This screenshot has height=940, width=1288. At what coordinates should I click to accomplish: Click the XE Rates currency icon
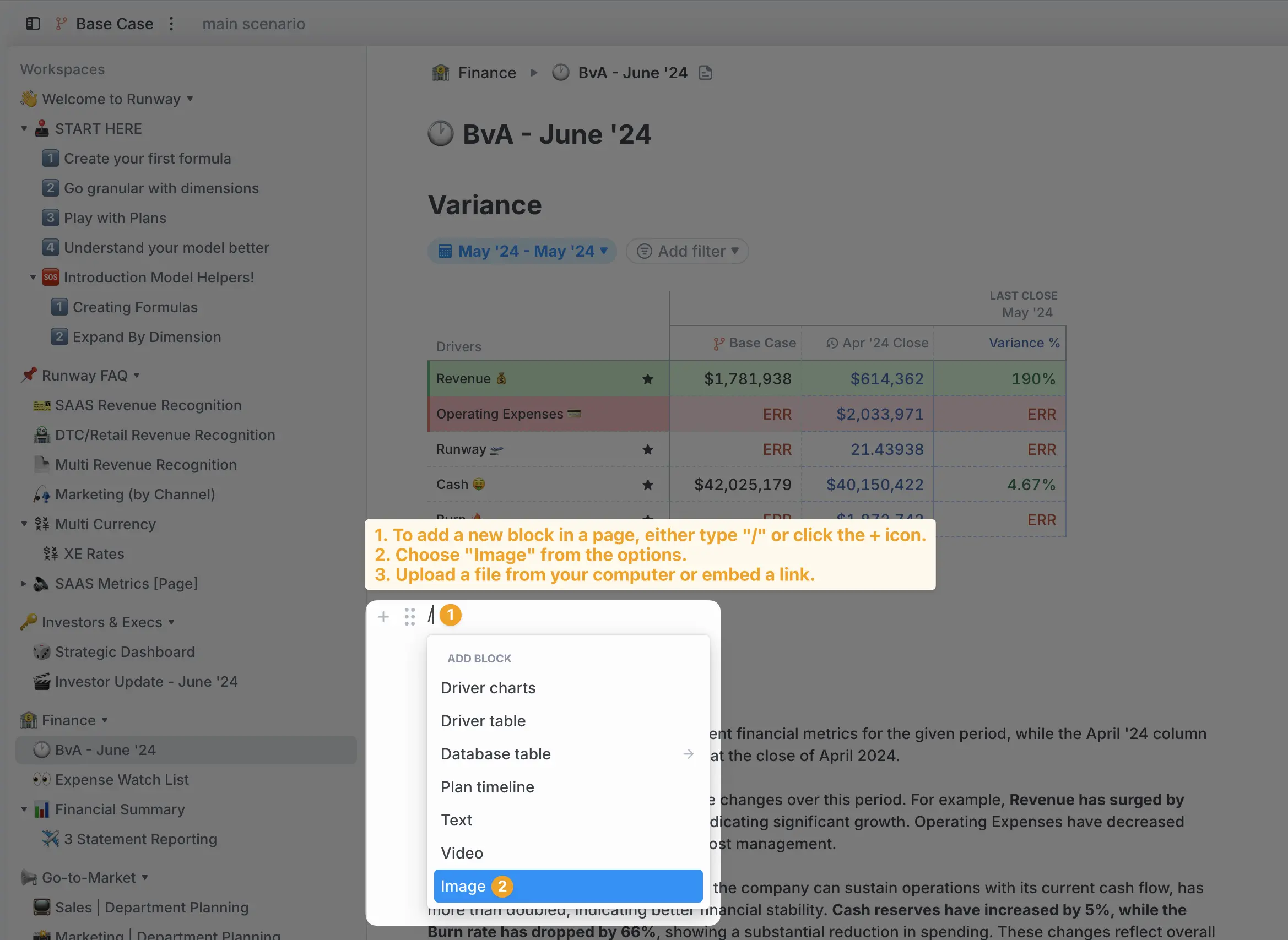coord(51,553)
